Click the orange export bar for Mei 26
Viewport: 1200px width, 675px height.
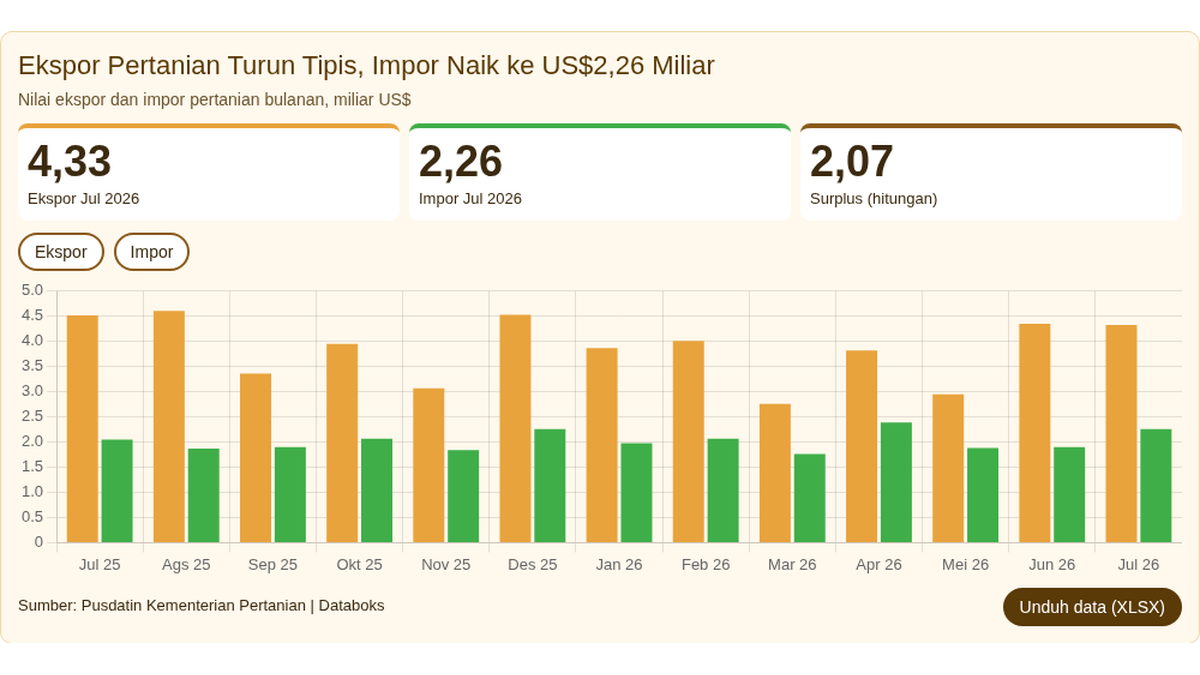948,468
